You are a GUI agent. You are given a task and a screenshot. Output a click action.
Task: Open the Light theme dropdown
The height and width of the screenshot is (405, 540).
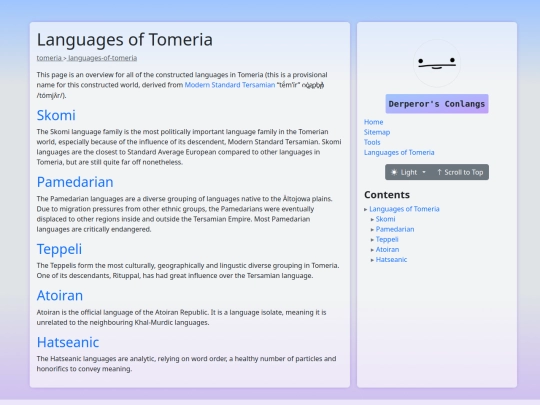click(408, 172)
